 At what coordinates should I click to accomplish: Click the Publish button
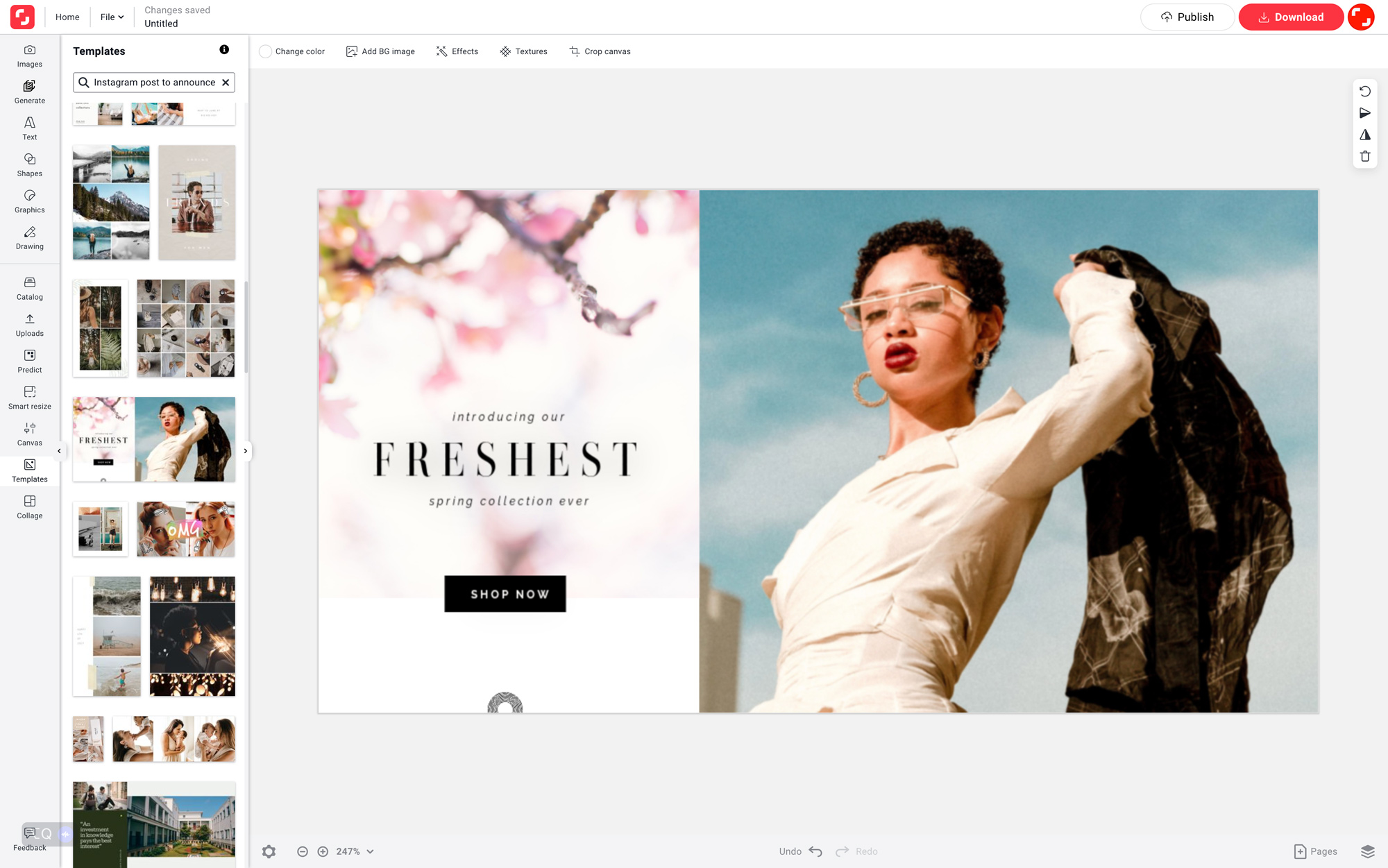(x=1187, y=17)
